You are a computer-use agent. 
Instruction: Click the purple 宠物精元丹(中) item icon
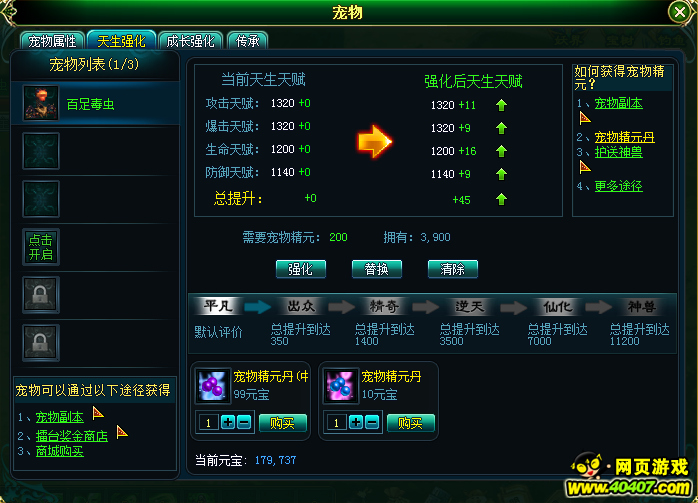[x=212, y=385]
